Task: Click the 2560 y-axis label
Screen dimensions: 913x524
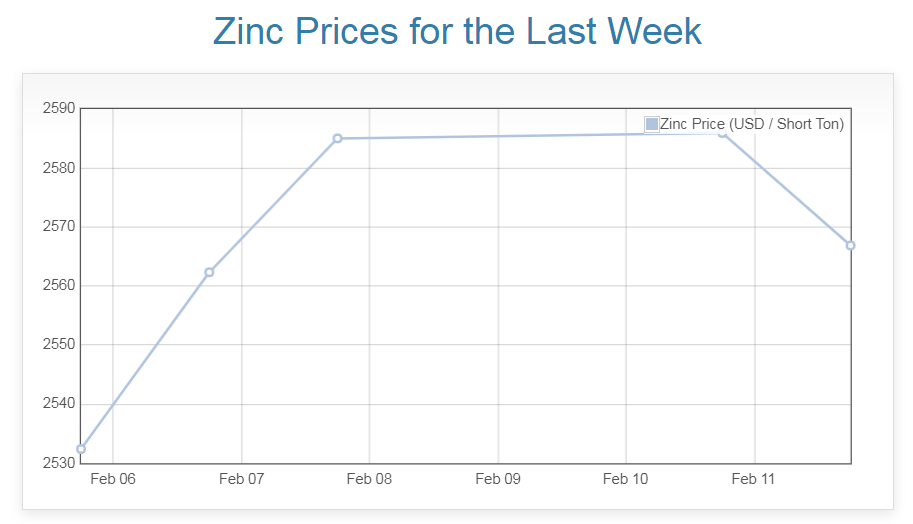Action: tap(59, 286)
